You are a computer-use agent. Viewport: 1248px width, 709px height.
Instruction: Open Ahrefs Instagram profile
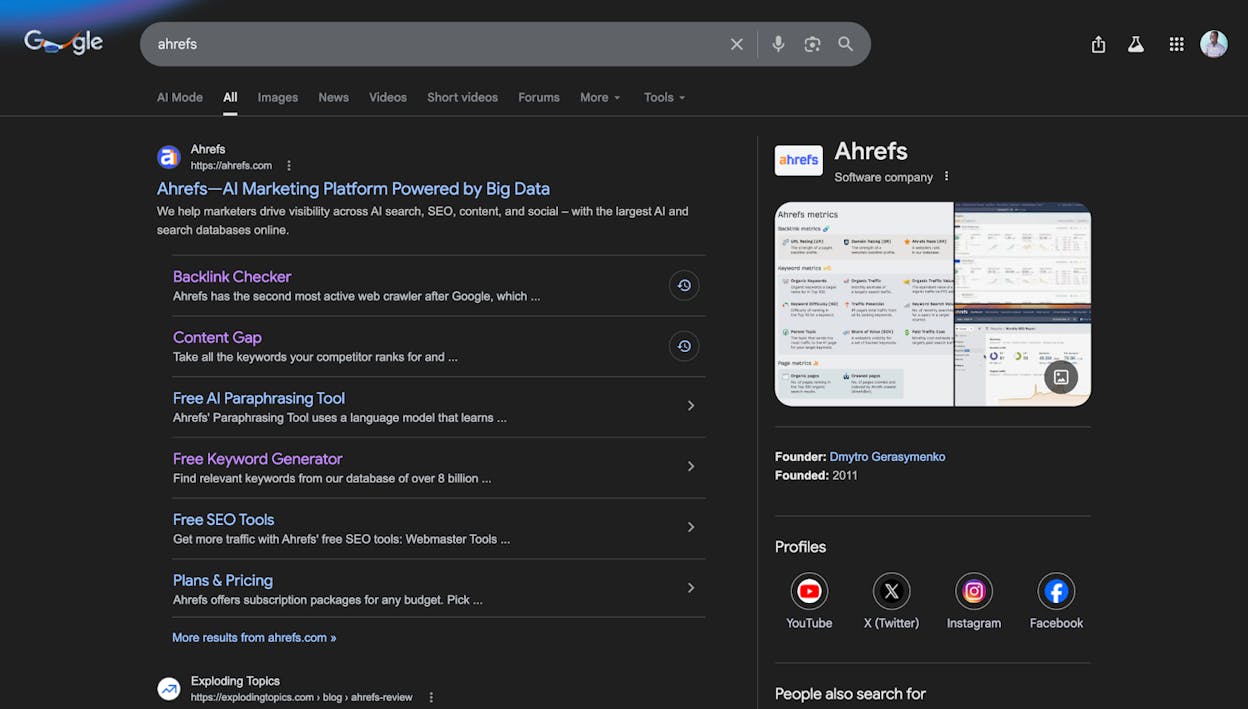point(974,601)
